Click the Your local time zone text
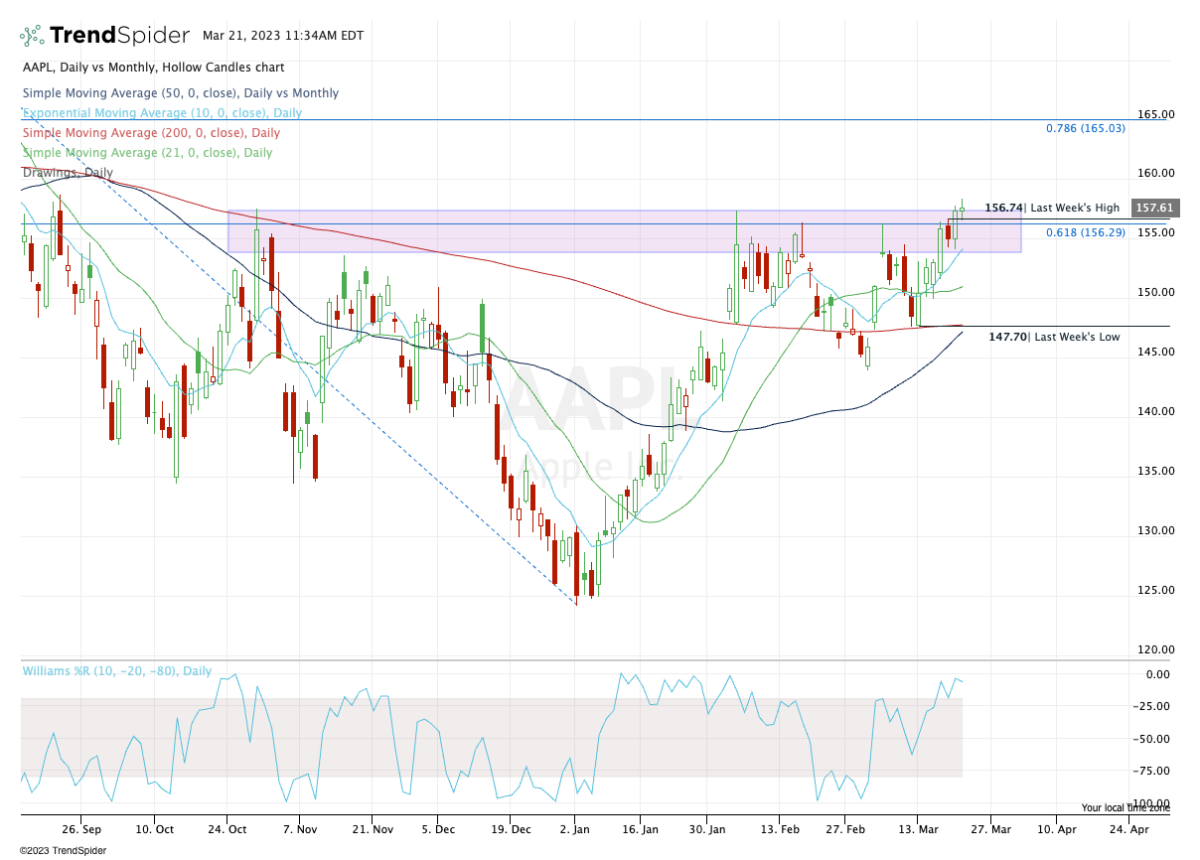The width and height of the screenshot is (1200, 860). click(x=1125, y=807)
